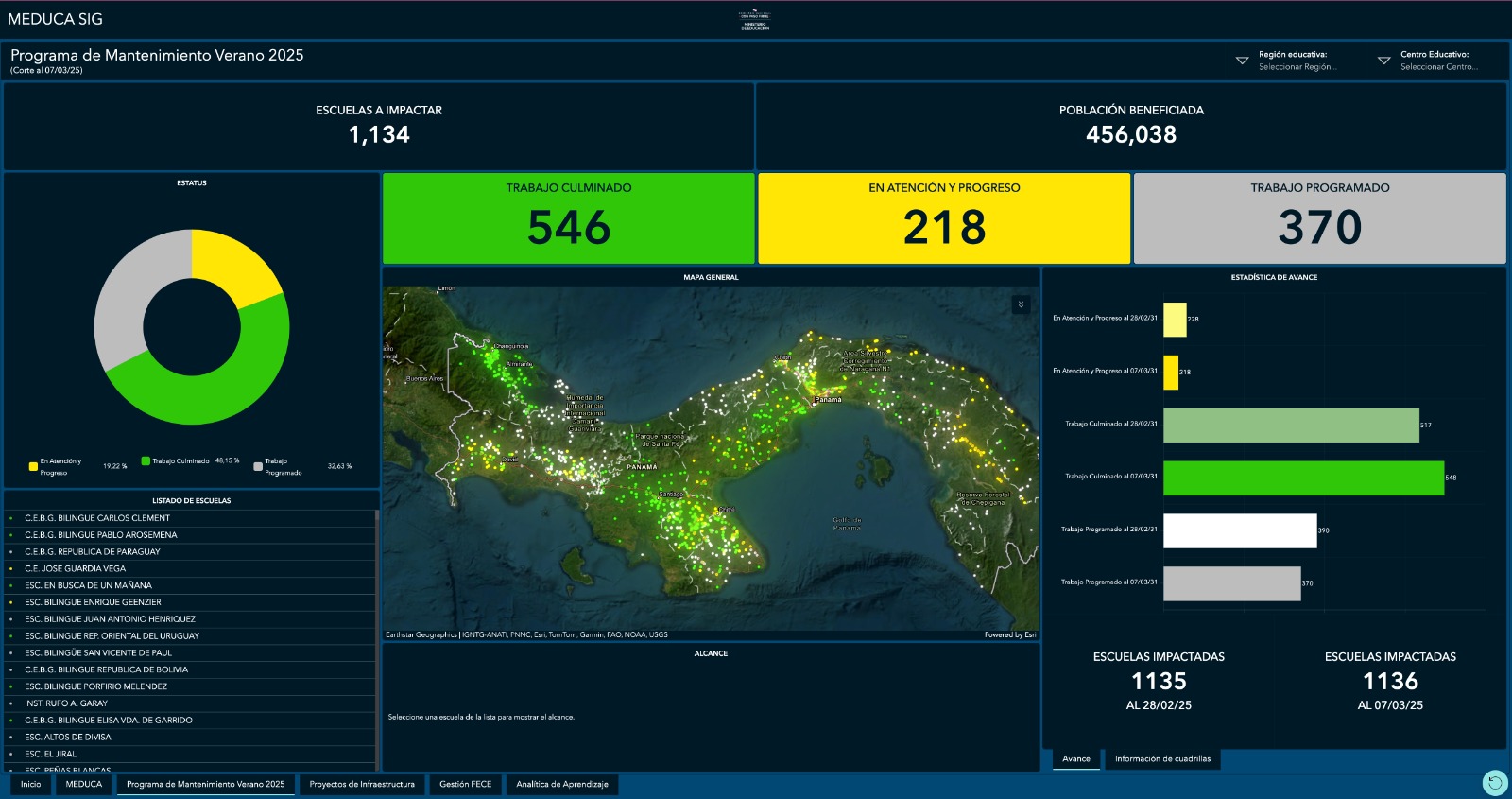This screenshot has height=799, width=1512.
Task: Click the '19,22 %' legend percentage
Action: [x=114, y=466]
